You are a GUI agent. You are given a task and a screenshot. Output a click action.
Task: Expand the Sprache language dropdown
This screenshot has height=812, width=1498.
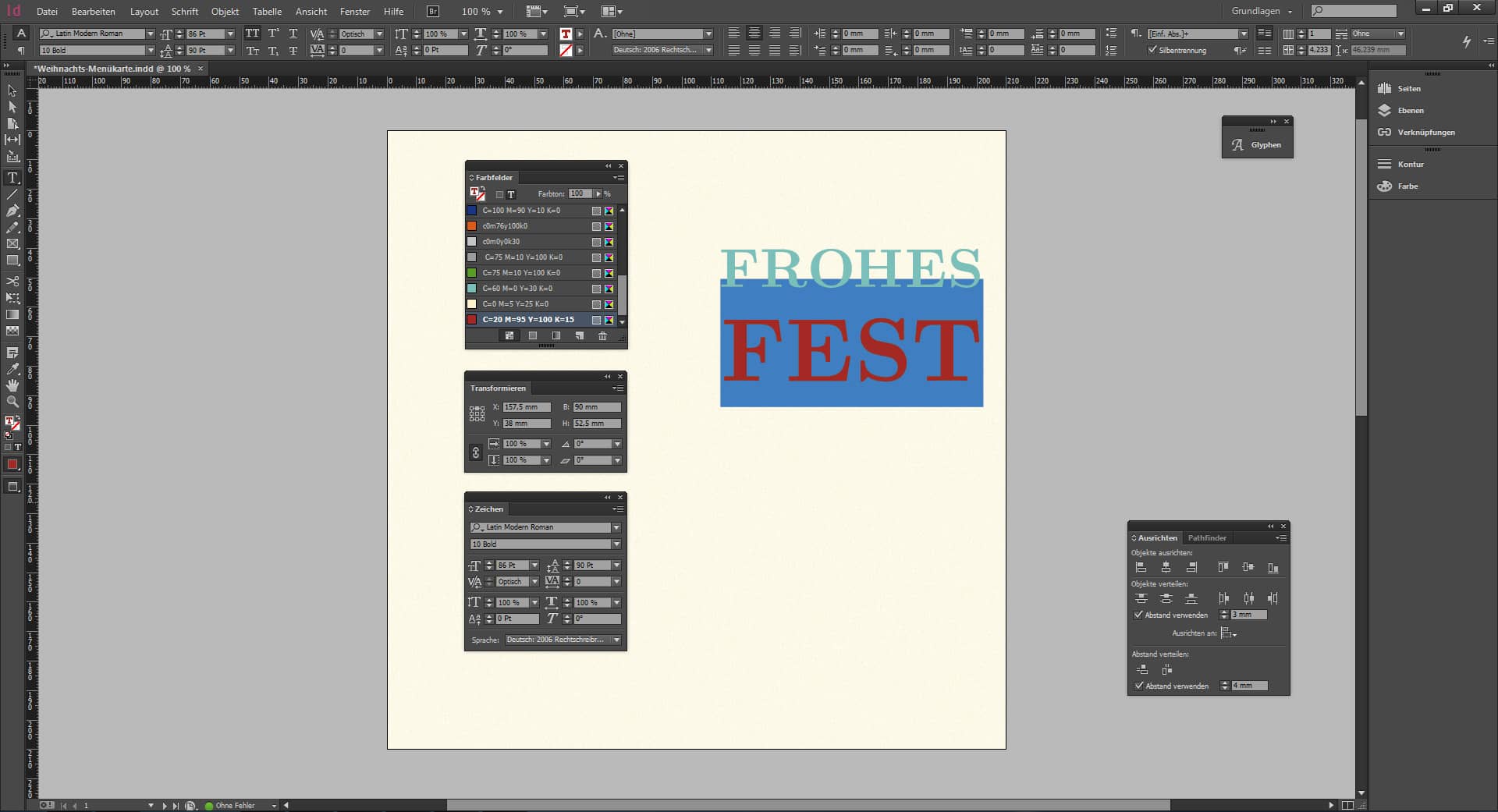(x=616, y=640)
